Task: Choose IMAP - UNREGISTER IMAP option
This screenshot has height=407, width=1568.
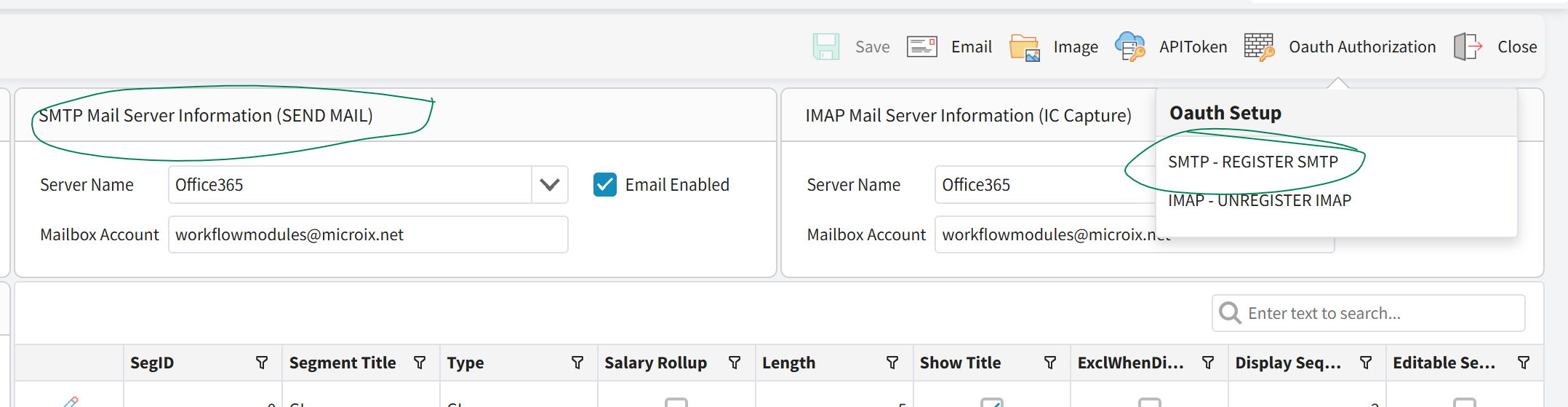Action: 1259,200
